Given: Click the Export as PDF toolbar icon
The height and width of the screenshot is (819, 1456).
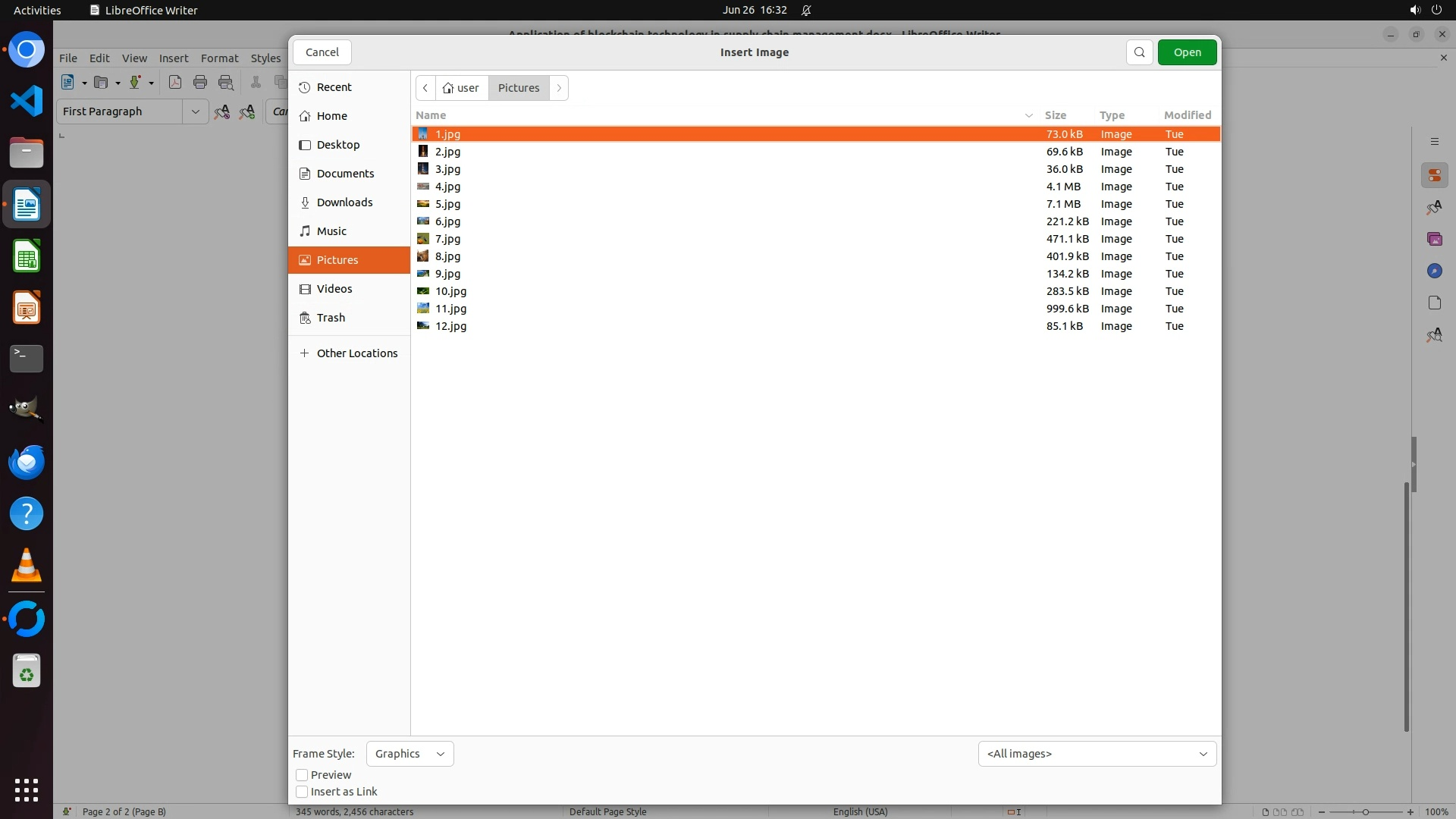Looking at the screenshot, I should pyautogui.click(x=175, y=83).
